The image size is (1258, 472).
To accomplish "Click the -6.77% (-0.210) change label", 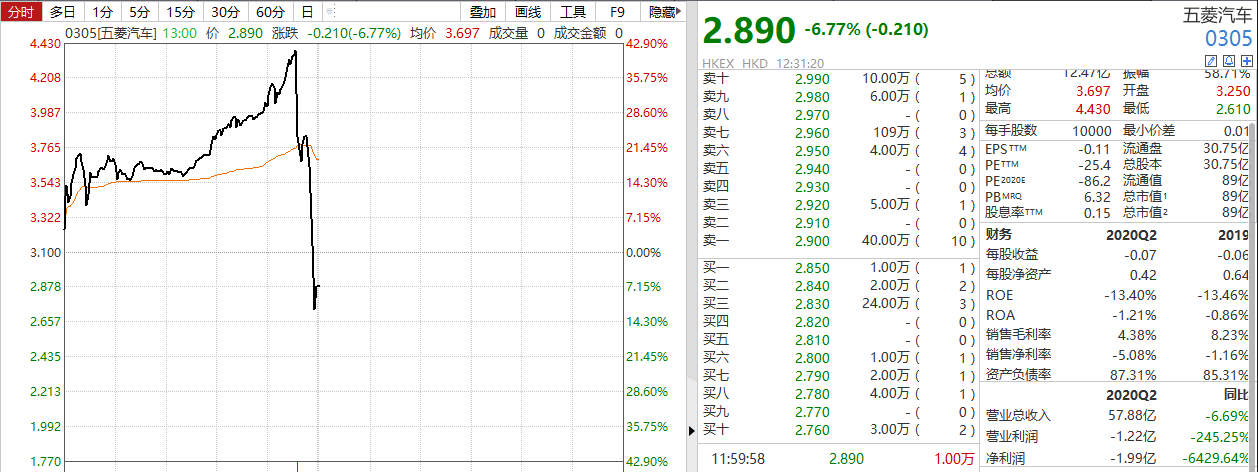I will coord(866,29).
